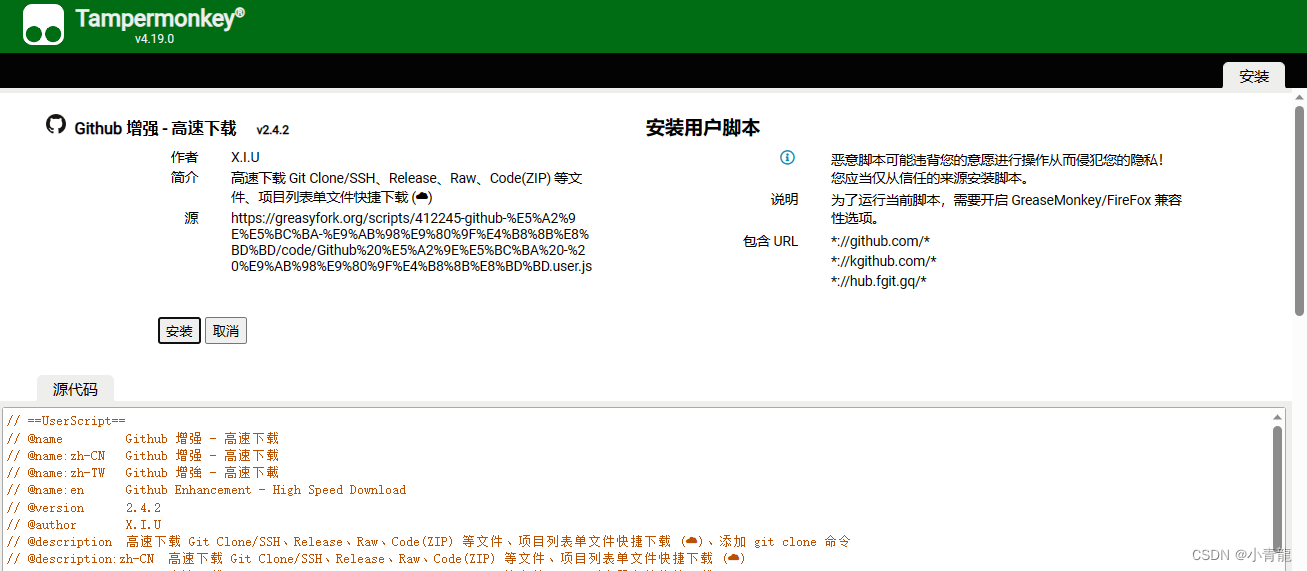This screenshot has width=1307, height=571.
Task: Click the page scrollbar up arrow
Action: pyautogui.click(x=1299, y=97)
